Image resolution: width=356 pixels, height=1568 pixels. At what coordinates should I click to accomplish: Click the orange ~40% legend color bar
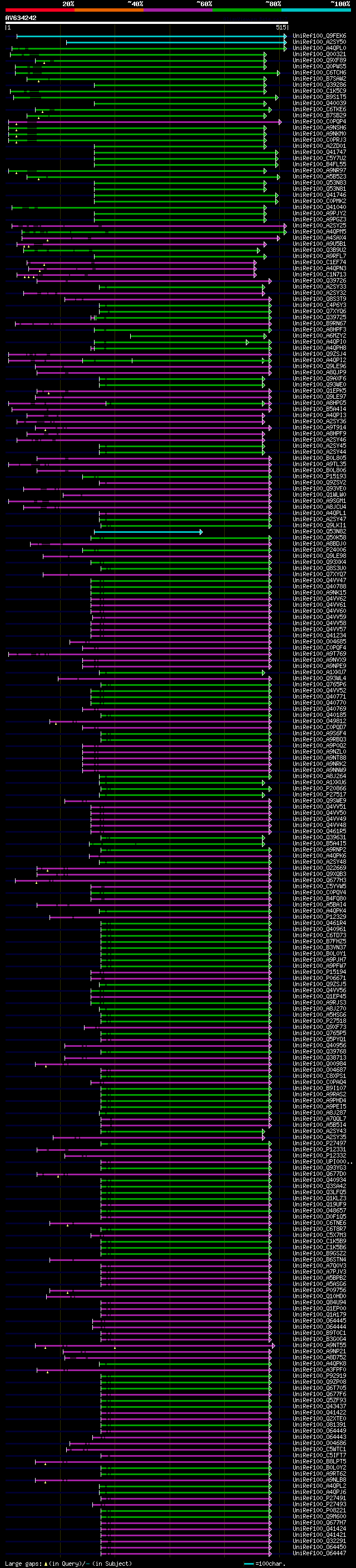pyautogui.click(x=109, y=10)
